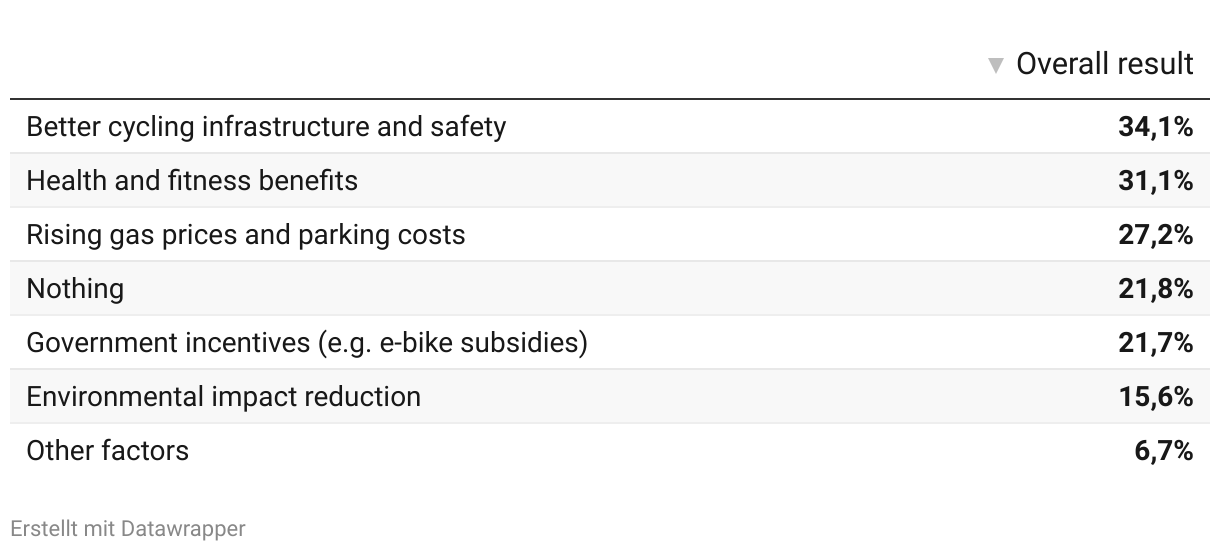Image resolution: width=1220 pixels, height=552 pixels.
Task: Select the Other factors row
Action: click(610, 451)
